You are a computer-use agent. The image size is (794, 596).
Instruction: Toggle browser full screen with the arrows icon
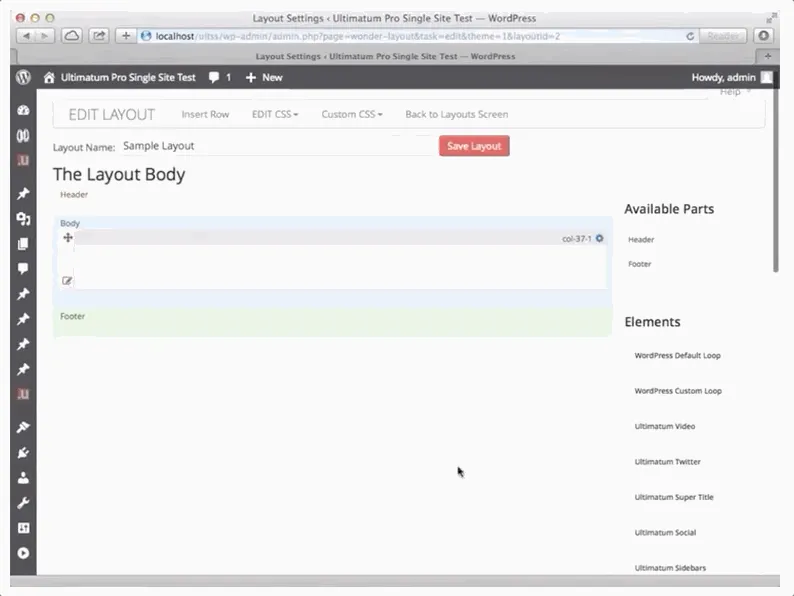coord(771,18)
